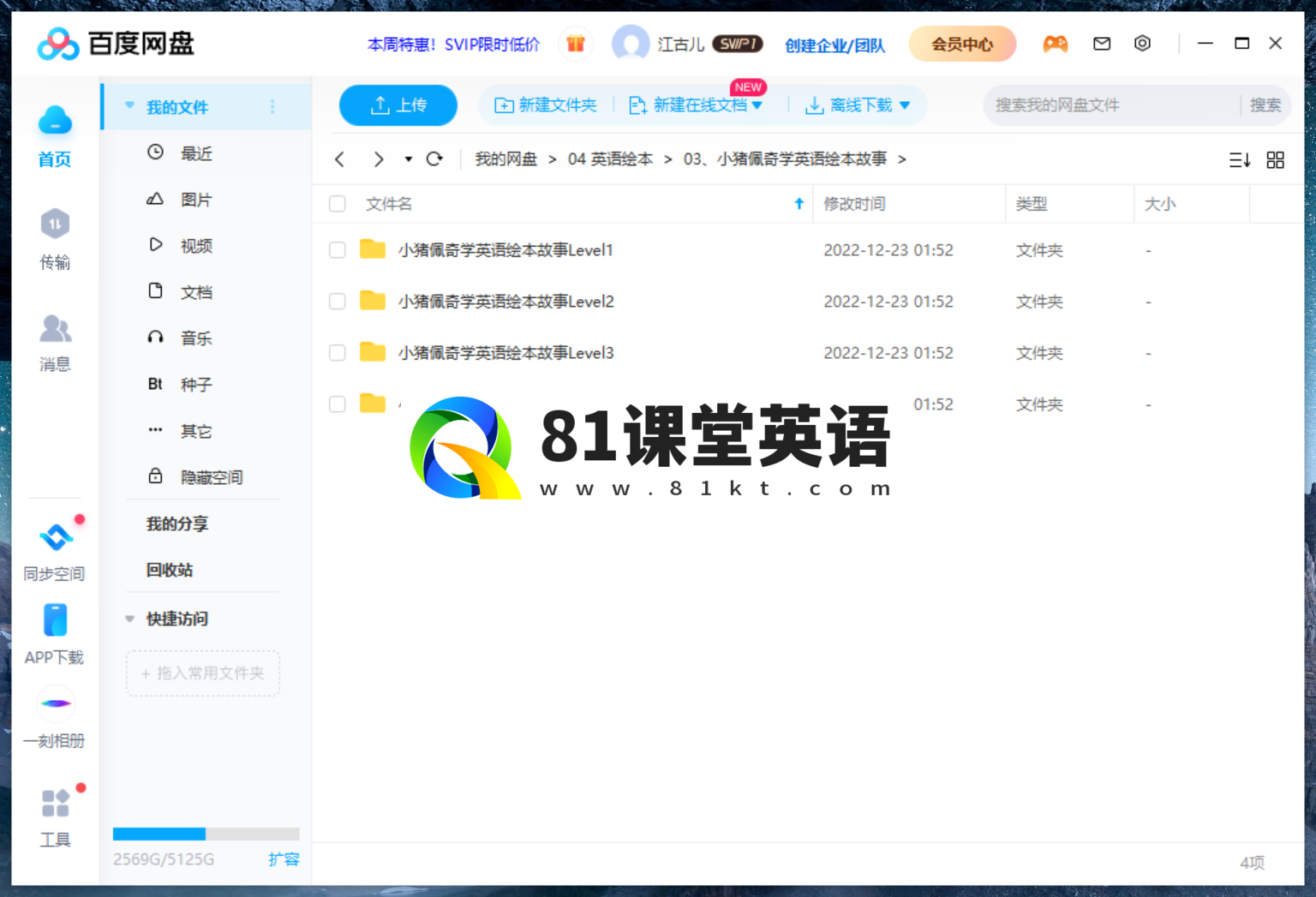Click the storage usage progress bar
Image resolution: width=1316 pixels, height=897 pixels.
tap(206, 834)
